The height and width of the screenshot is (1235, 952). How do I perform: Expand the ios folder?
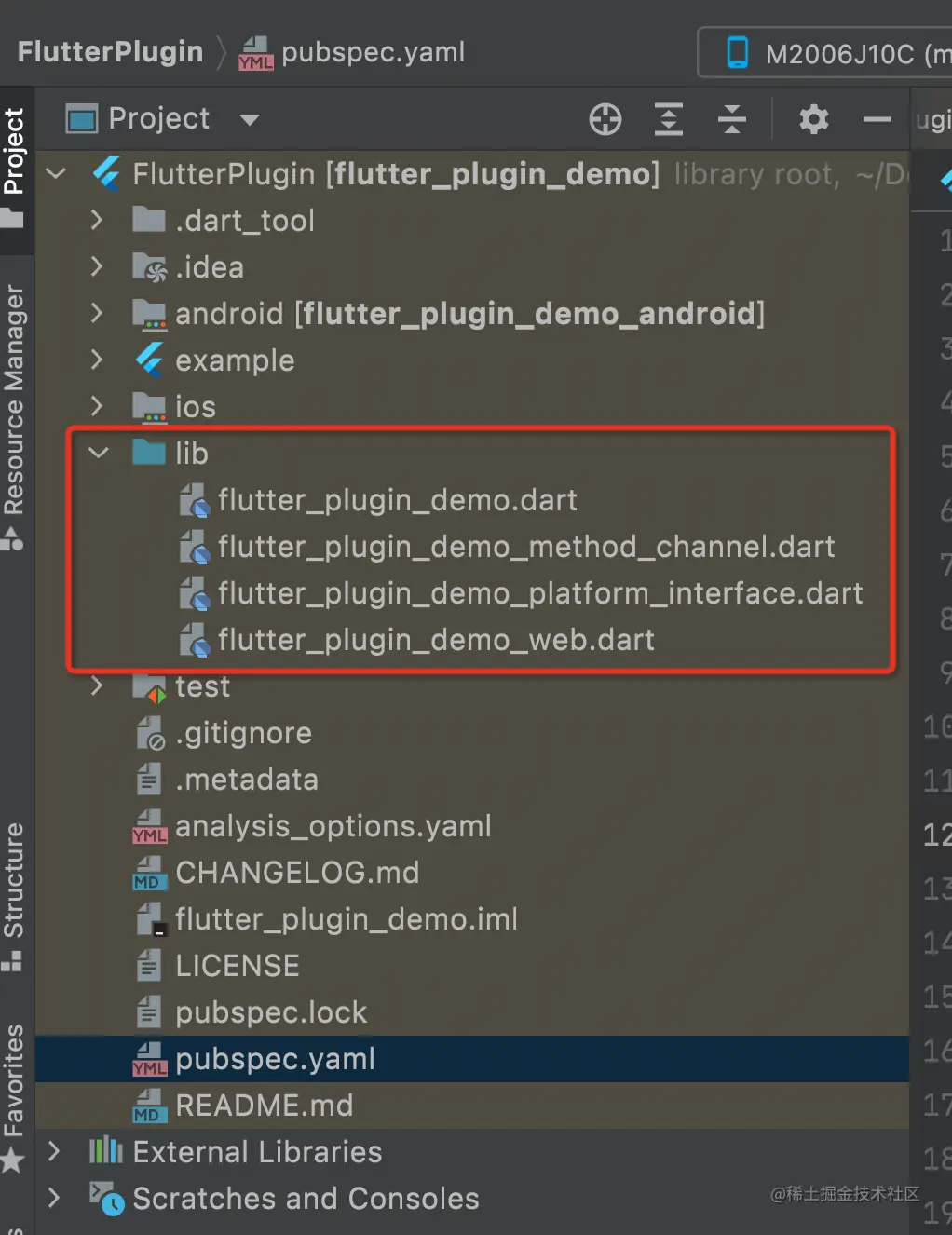click(x=97, y=406)
